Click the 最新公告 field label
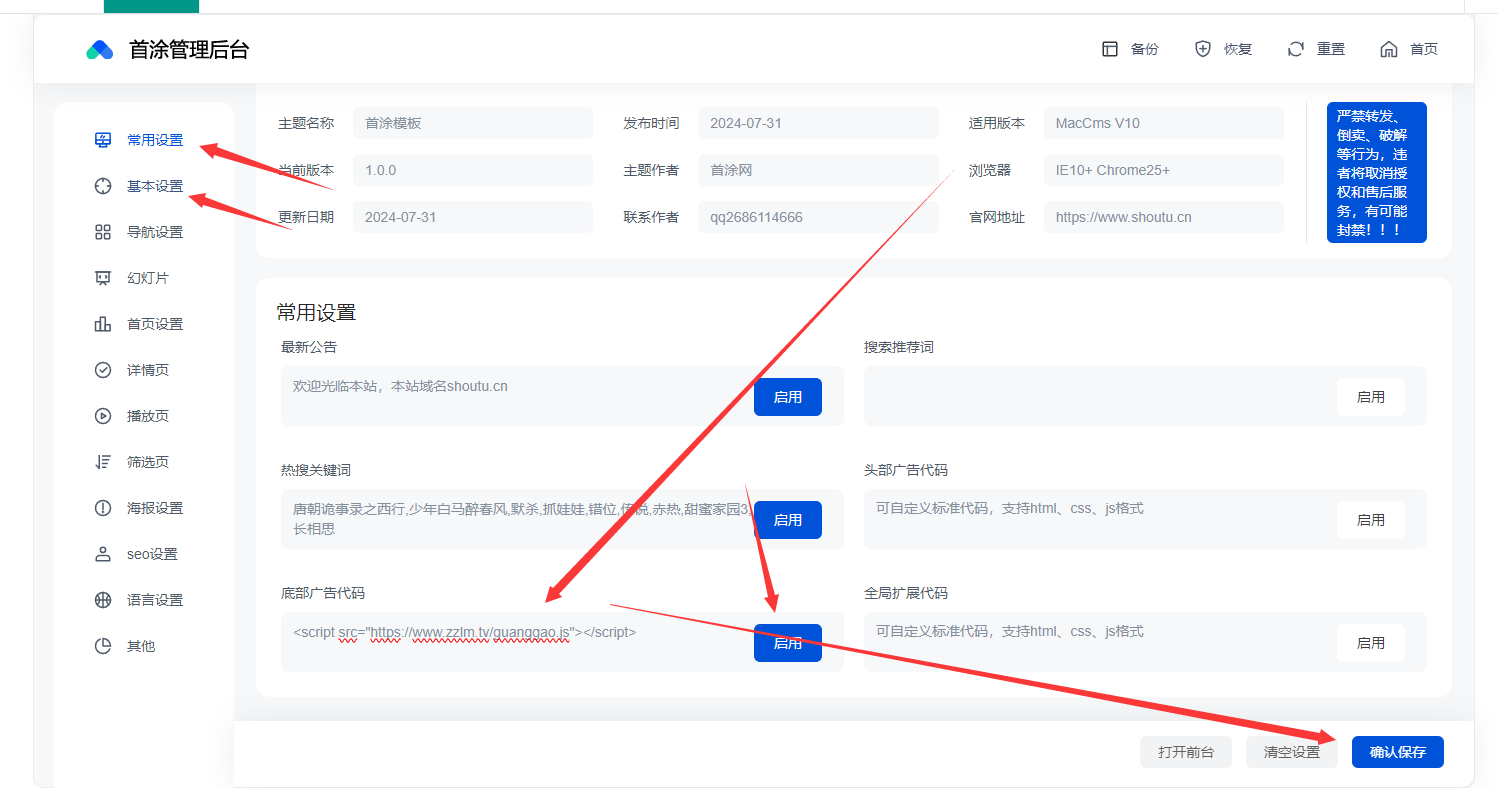This screenshot has height=803, width=1498. coord(309,347)
